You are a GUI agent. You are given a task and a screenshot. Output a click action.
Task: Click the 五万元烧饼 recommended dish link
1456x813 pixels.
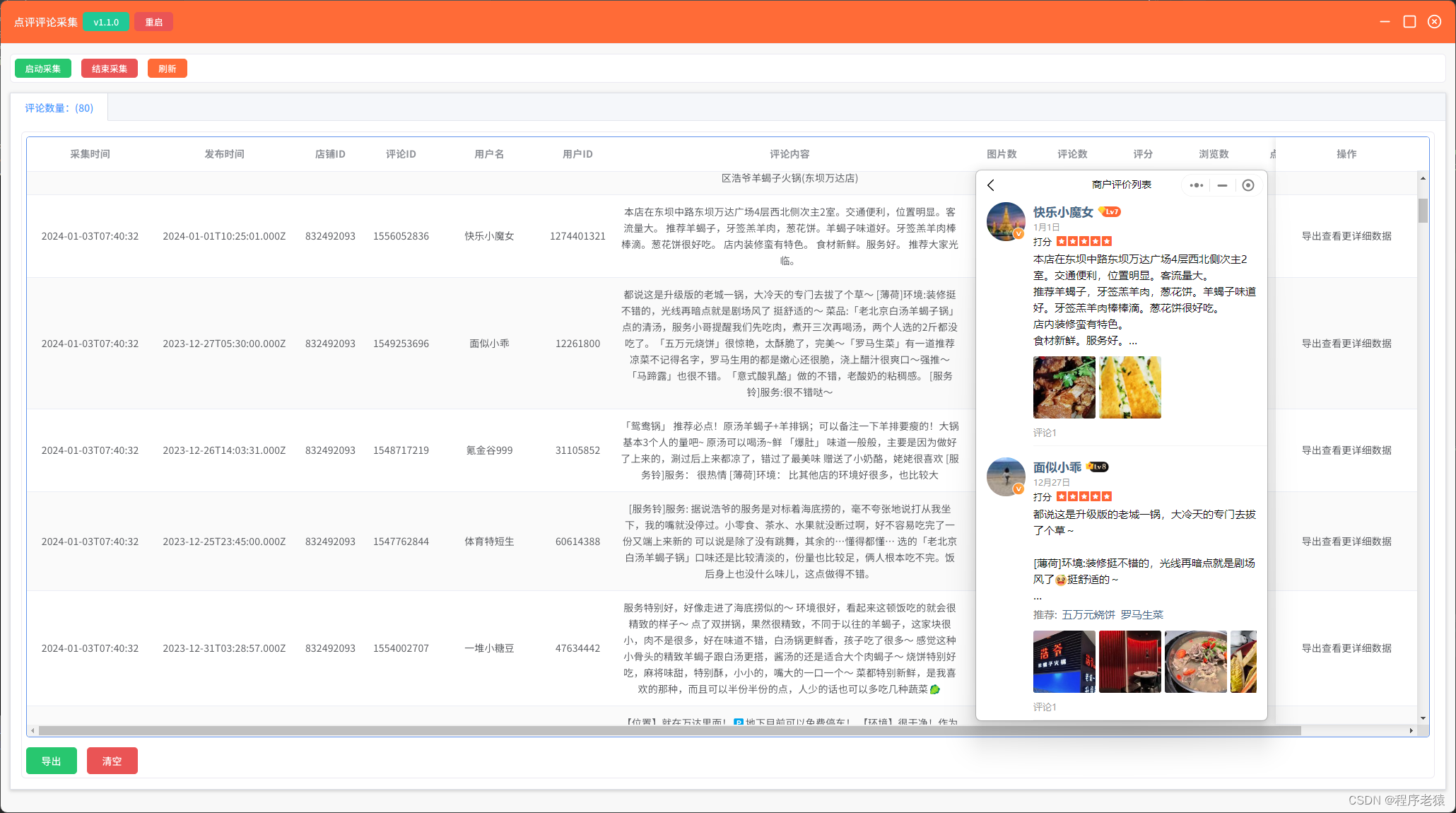pos(1088,615)
